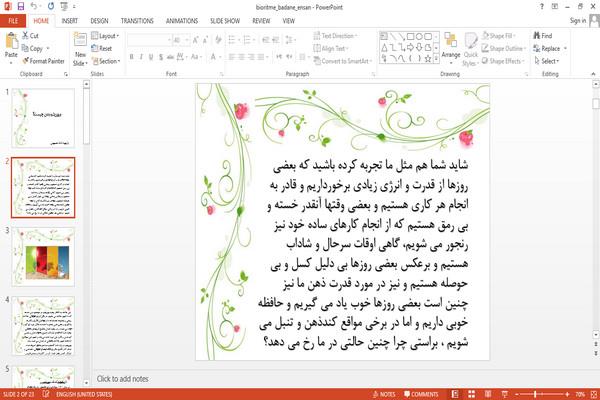Collapse the ribbon with the arrow
The image size is (600, 400).
tap(593, 73)
